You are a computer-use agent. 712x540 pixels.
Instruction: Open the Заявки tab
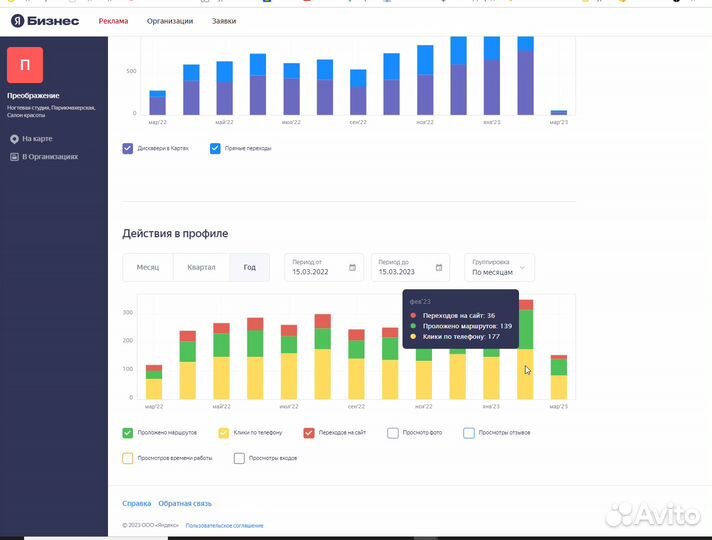pos(224,21)
